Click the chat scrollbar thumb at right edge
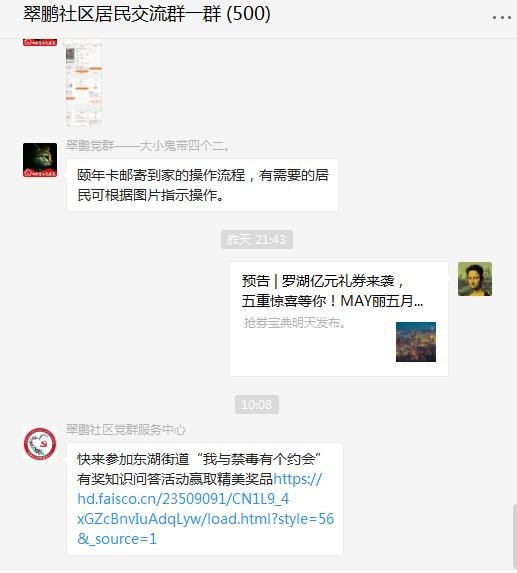This screenshot has height=573, width=517. point(514,536)
